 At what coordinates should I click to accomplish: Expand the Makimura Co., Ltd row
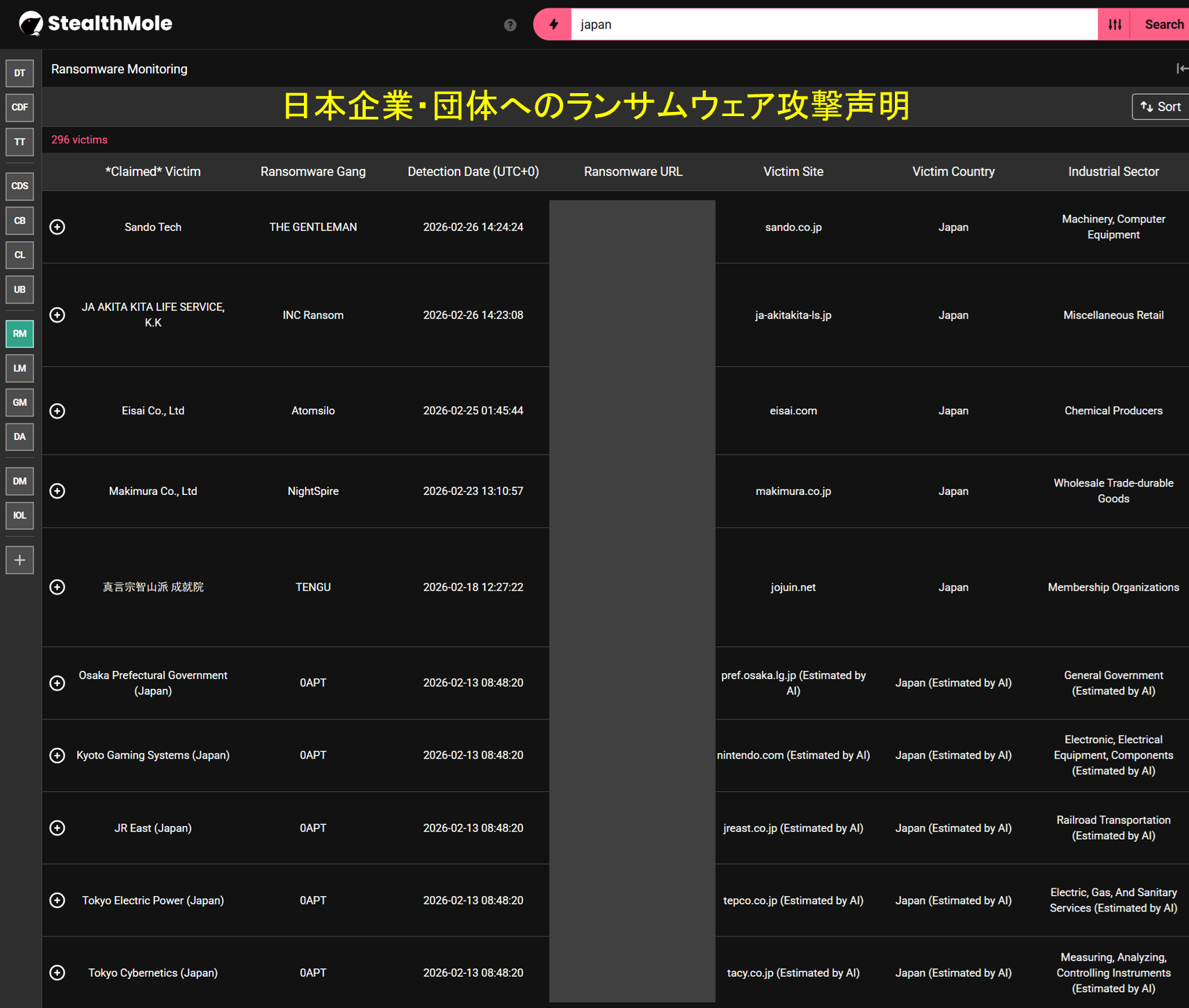click(x=58, y=491)
